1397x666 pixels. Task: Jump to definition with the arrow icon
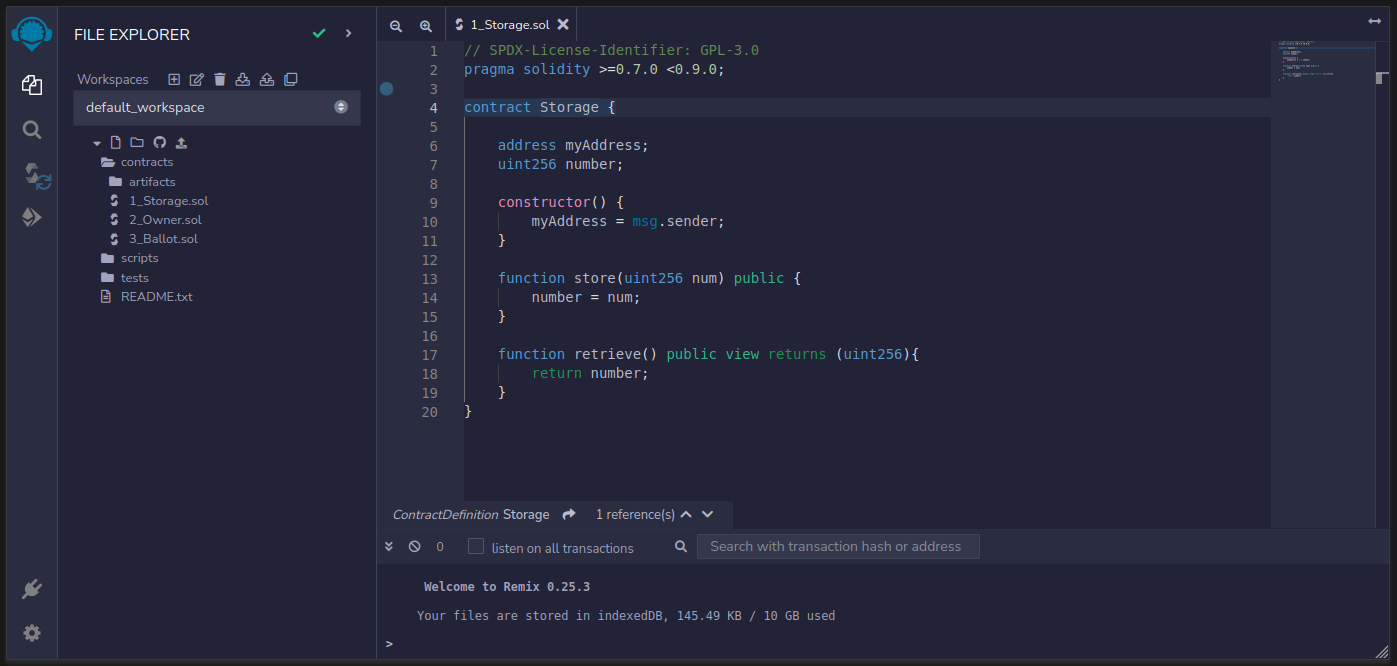569,514
